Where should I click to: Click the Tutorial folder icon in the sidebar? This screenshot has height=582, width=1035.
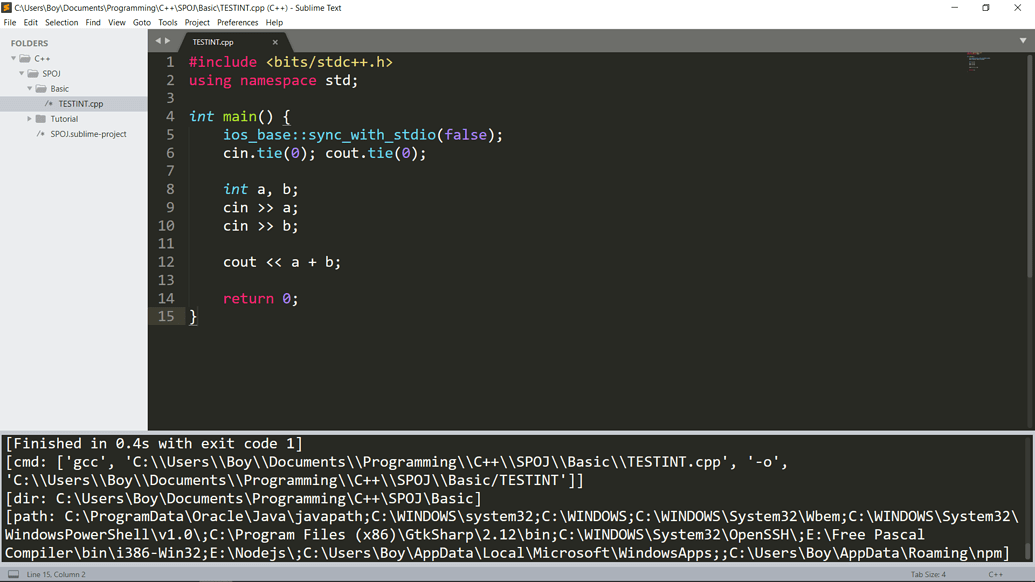tap(41, 118)
